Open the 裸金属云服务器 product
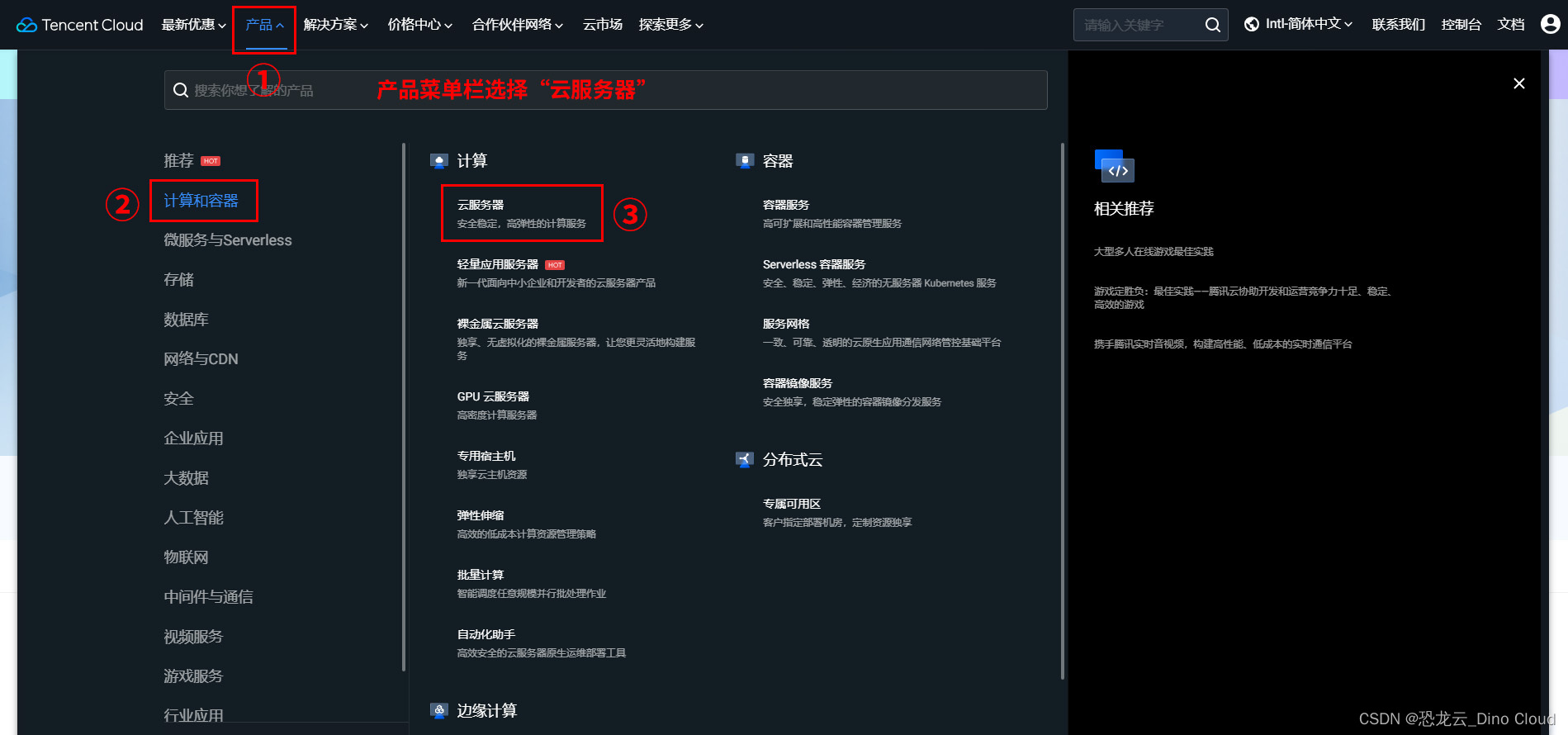Viewport: 1568px width, 735px height. coord(498,324)
